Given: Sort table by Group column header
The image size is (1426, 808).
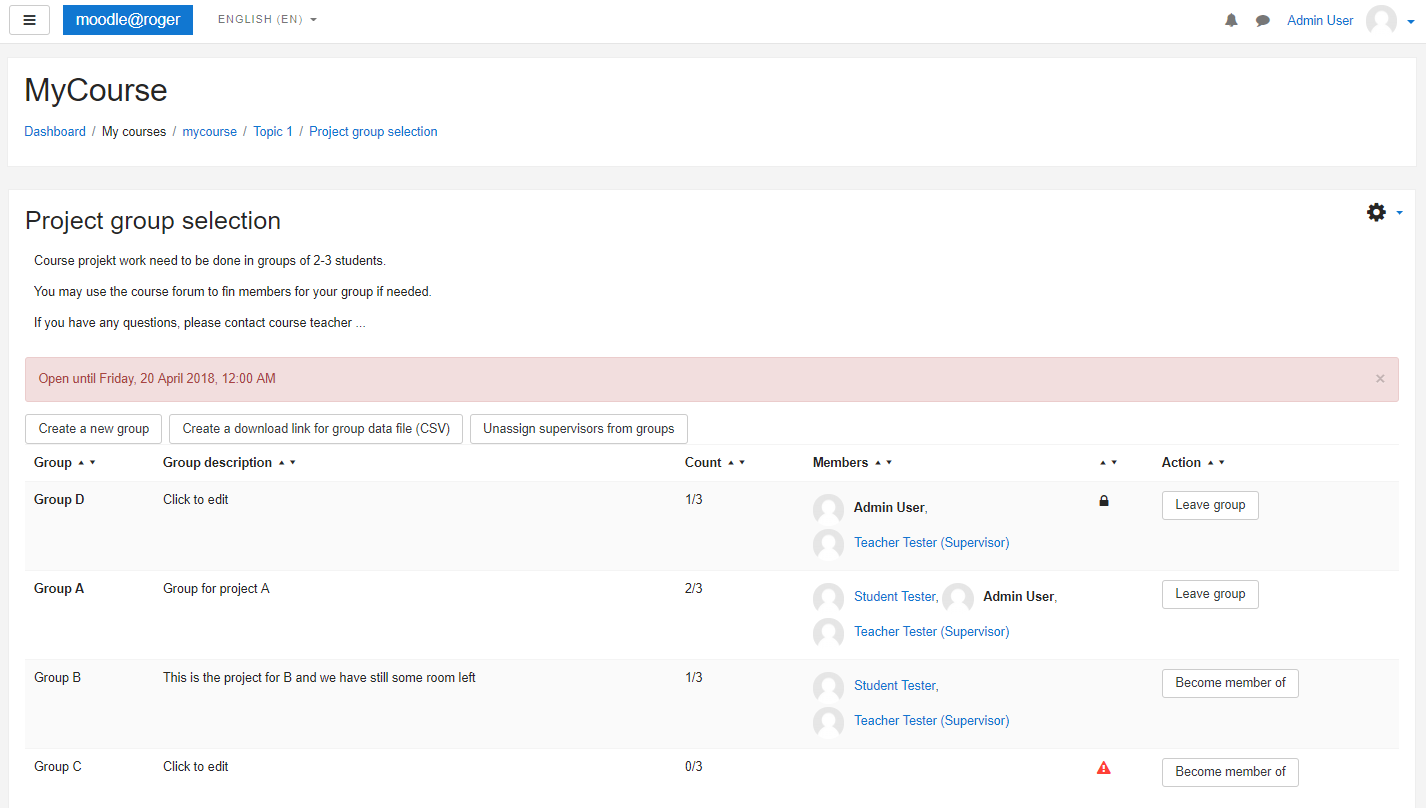Looking at the screenshot, I should 53,463.
